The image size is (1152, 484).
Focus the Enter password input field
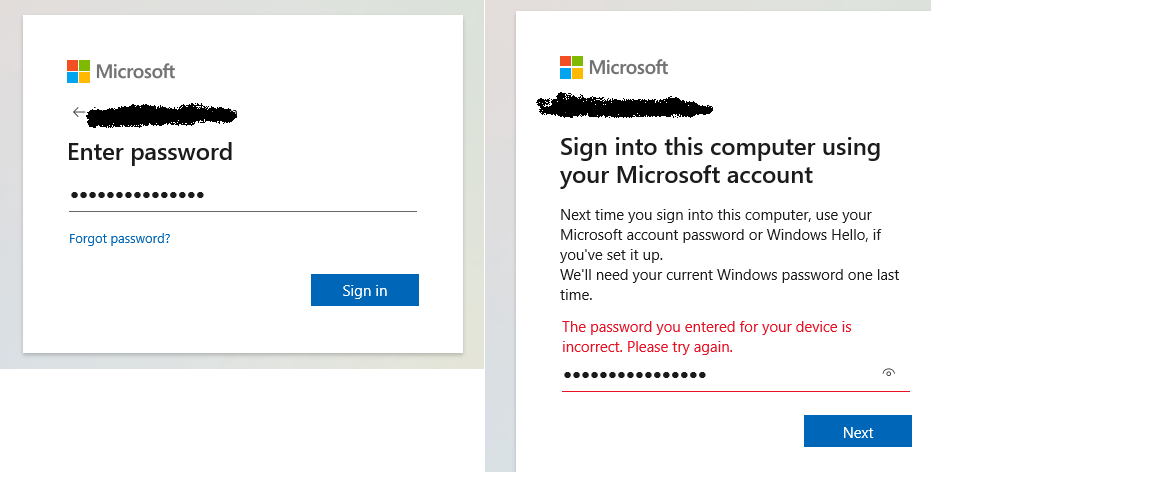(300, 195)
